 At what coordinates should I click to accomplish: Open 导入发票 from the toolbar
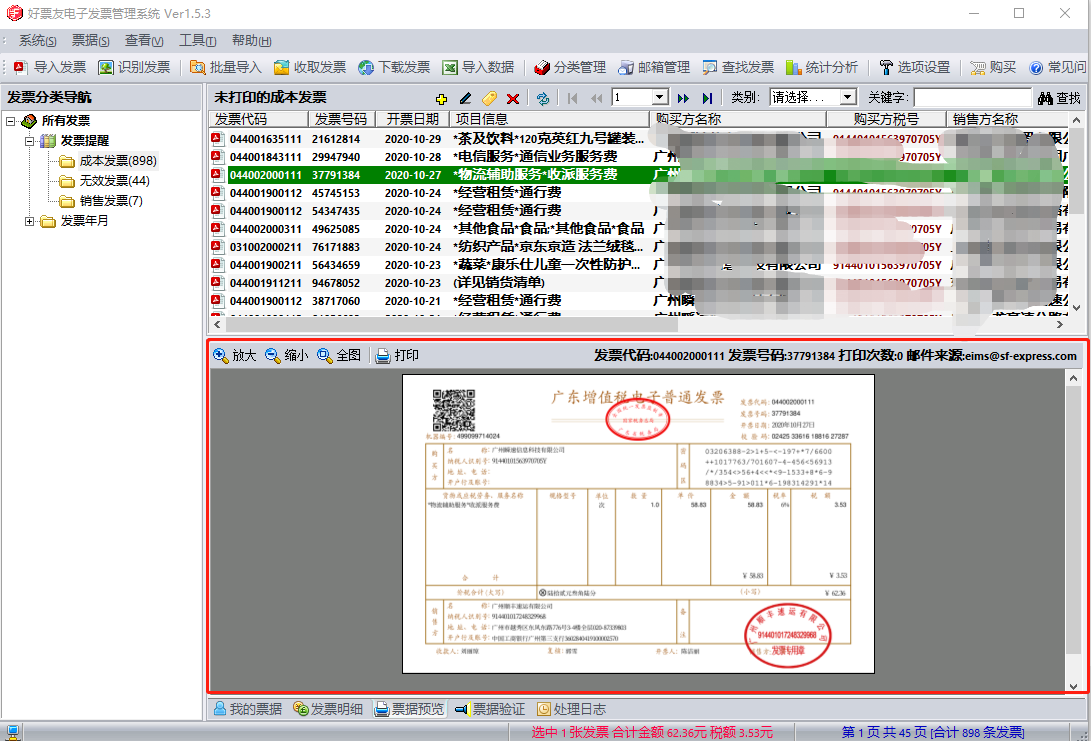pyautogui.click(x=50, y=67)
